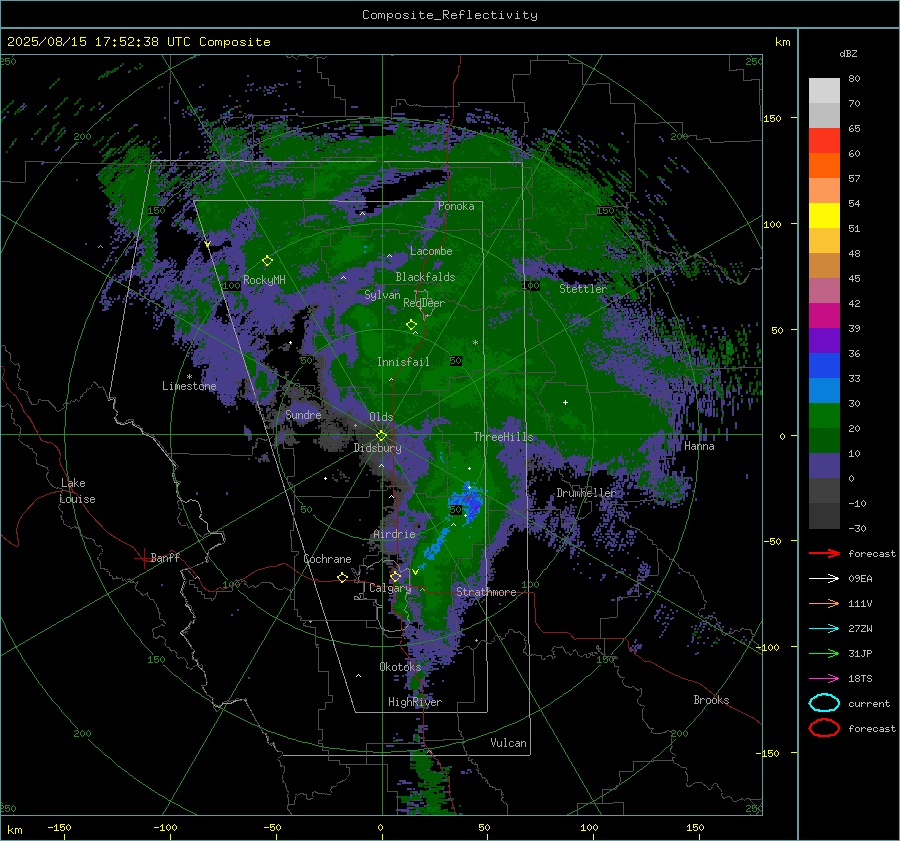The image size is (900, 841).
Task: Click the Strathmore city label
Action: pyautogui.click(x=486, y=592)
